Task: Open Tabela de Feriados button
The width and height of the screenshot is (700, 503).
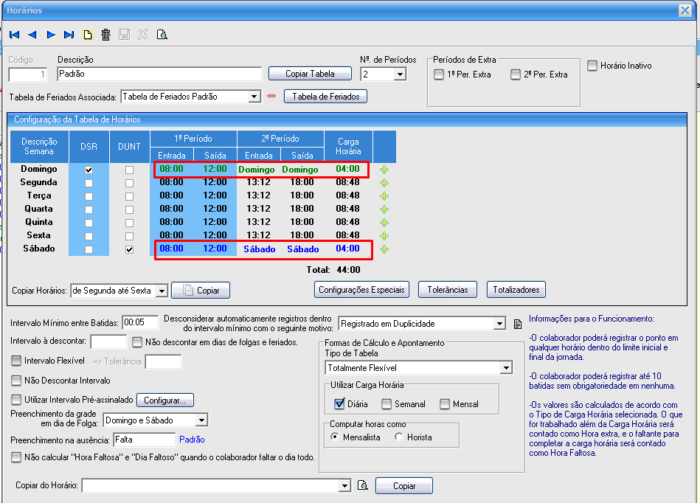Action: [325, 96]
